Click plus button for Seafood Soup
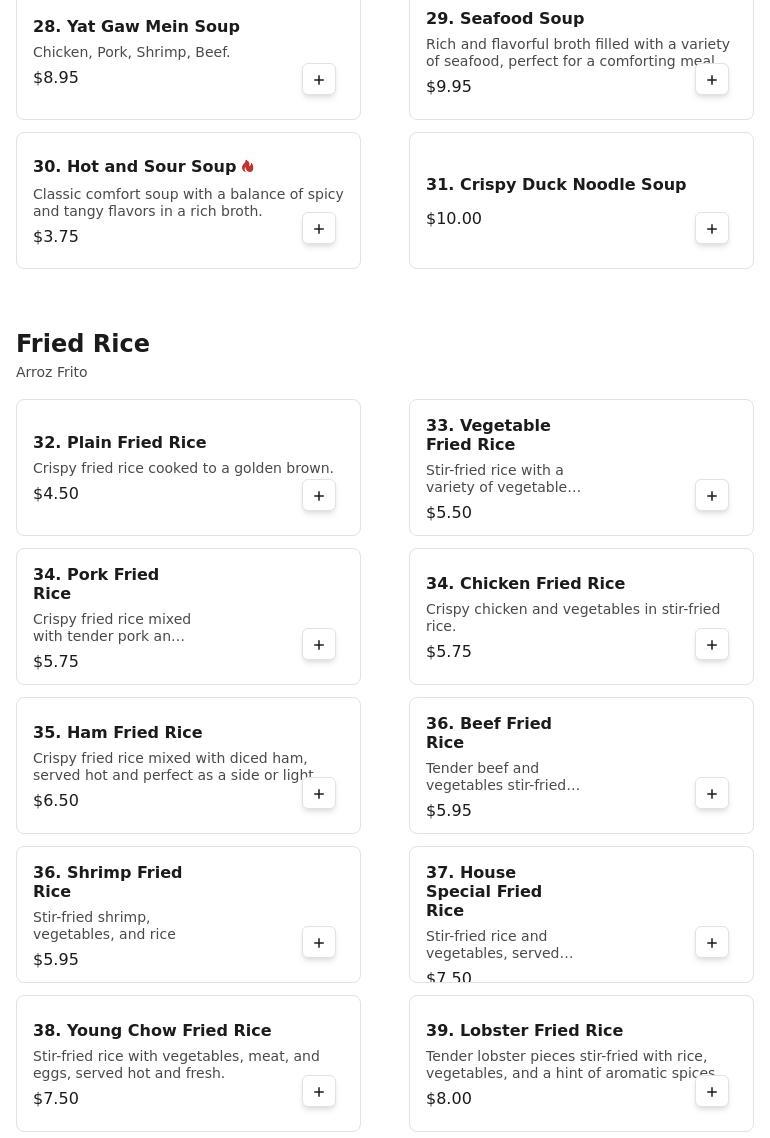 tap(712, 80)
